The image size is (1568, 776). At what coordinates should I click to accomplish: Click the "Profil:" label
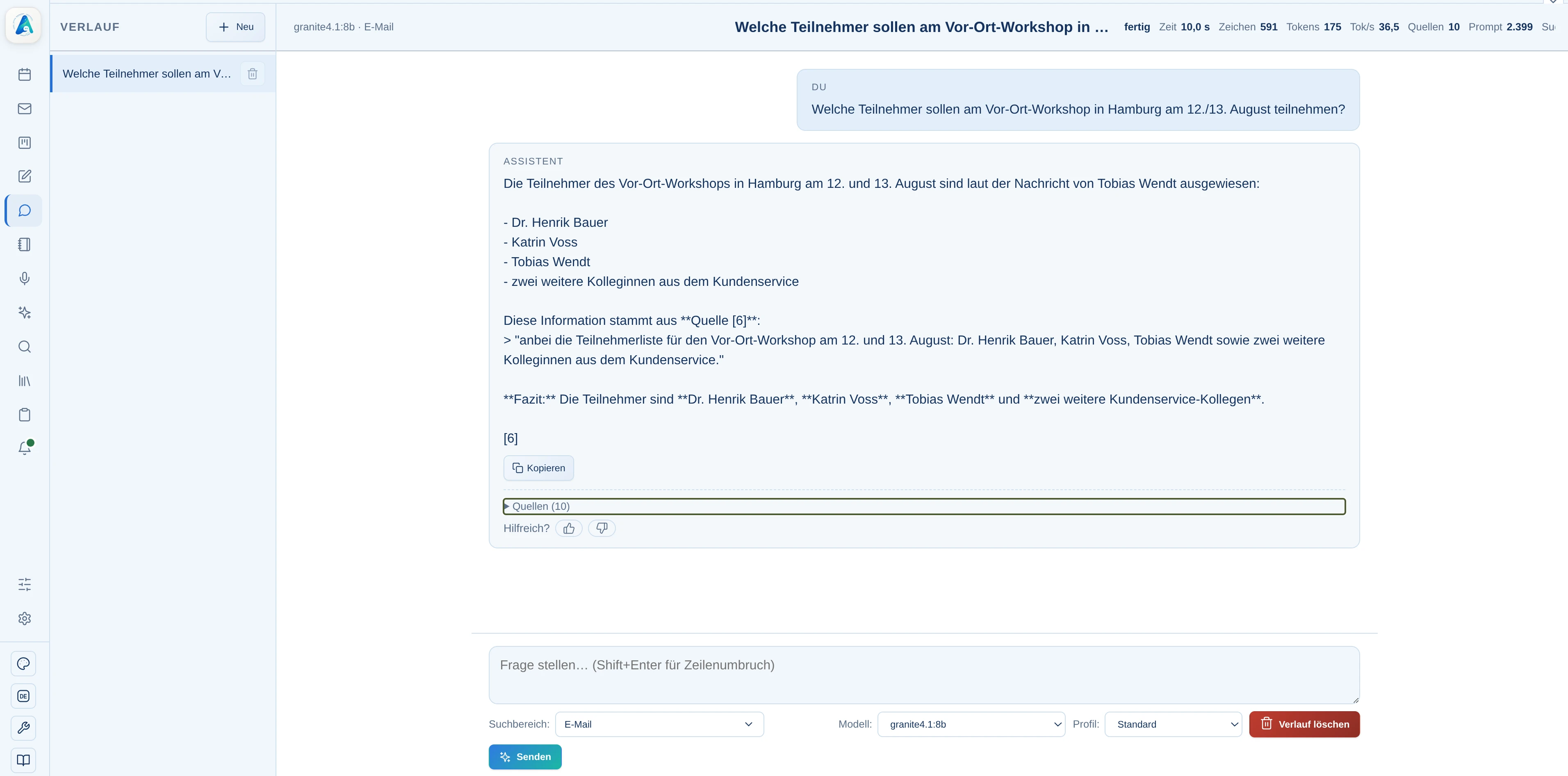(x=1086, y=724)
